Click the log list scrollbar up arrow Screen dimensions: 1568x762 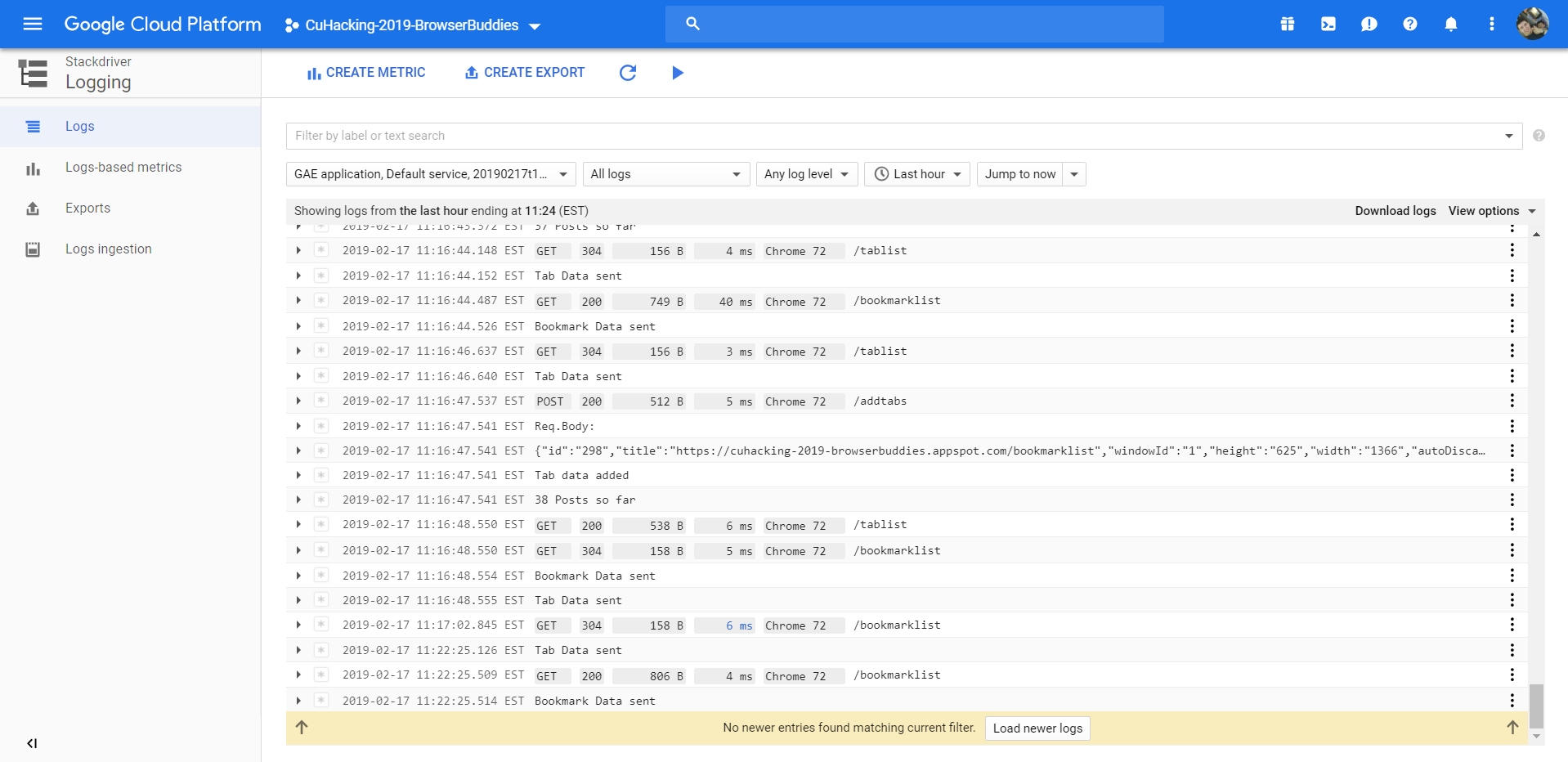[1537, 235]
